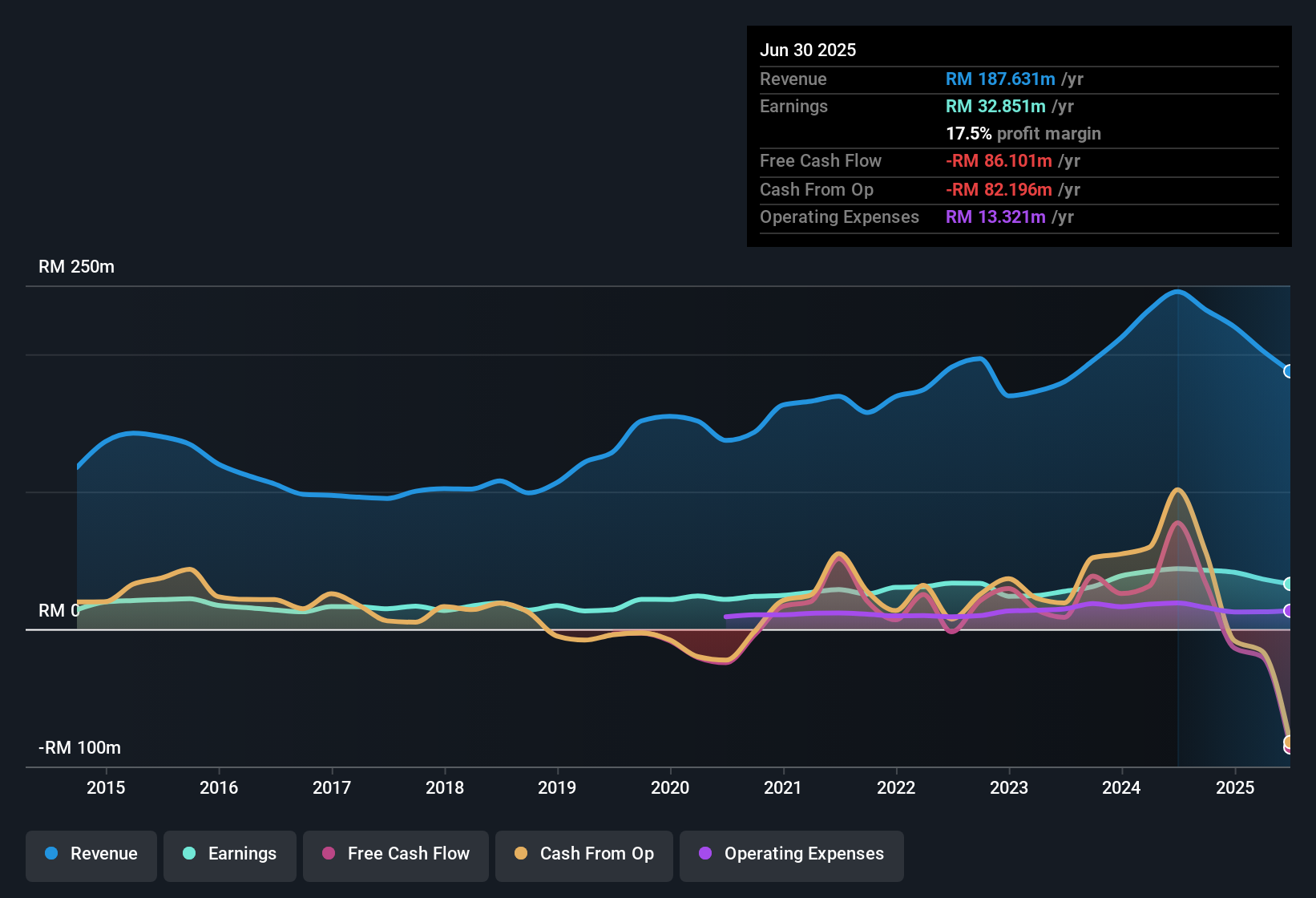This screenshot has height=898, width=1316.
Task: Click the Free Cash Flow label in tooltip
Action: click(x=821, y=160)
